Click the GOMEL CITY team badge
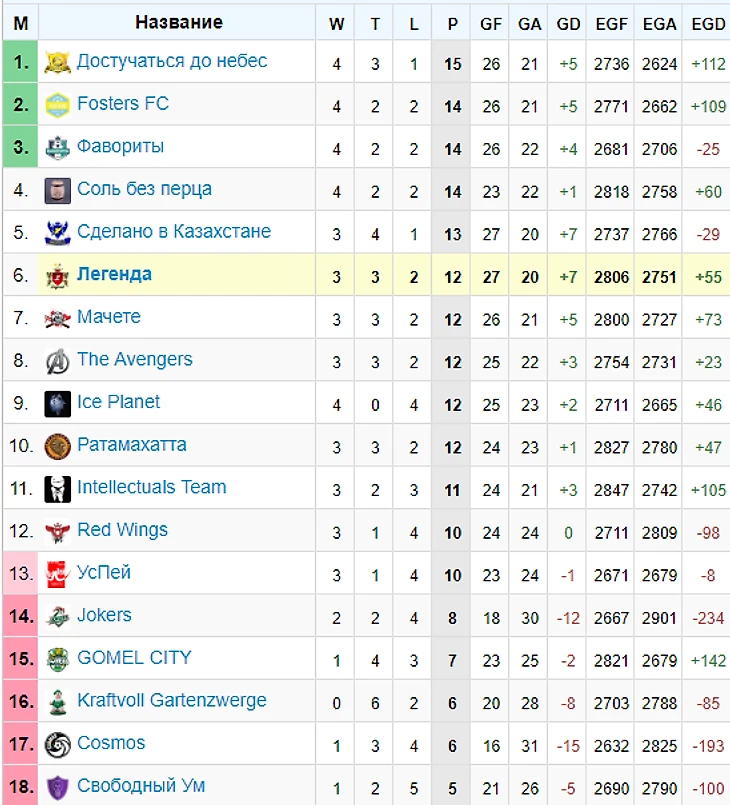 [57, 660]
